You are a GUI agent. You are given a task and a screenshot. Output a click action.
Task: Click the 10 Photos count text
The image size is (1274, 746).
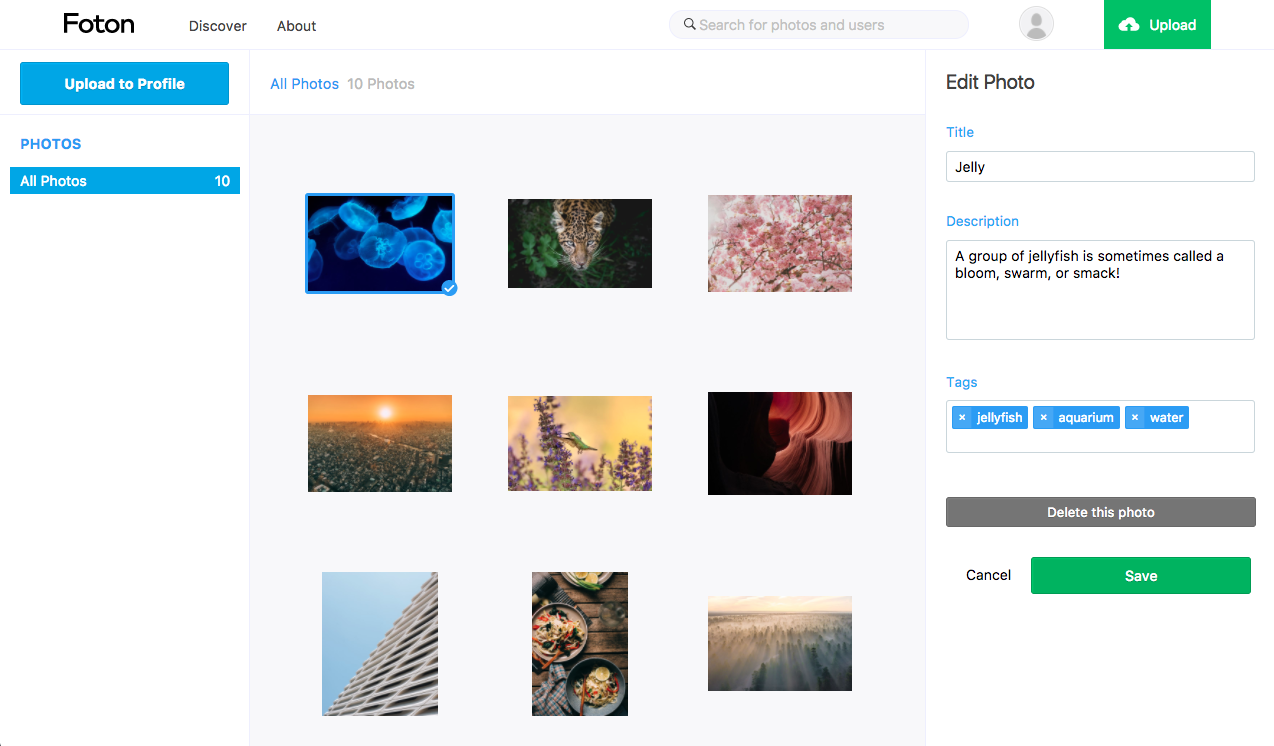[x=381, y=84]
